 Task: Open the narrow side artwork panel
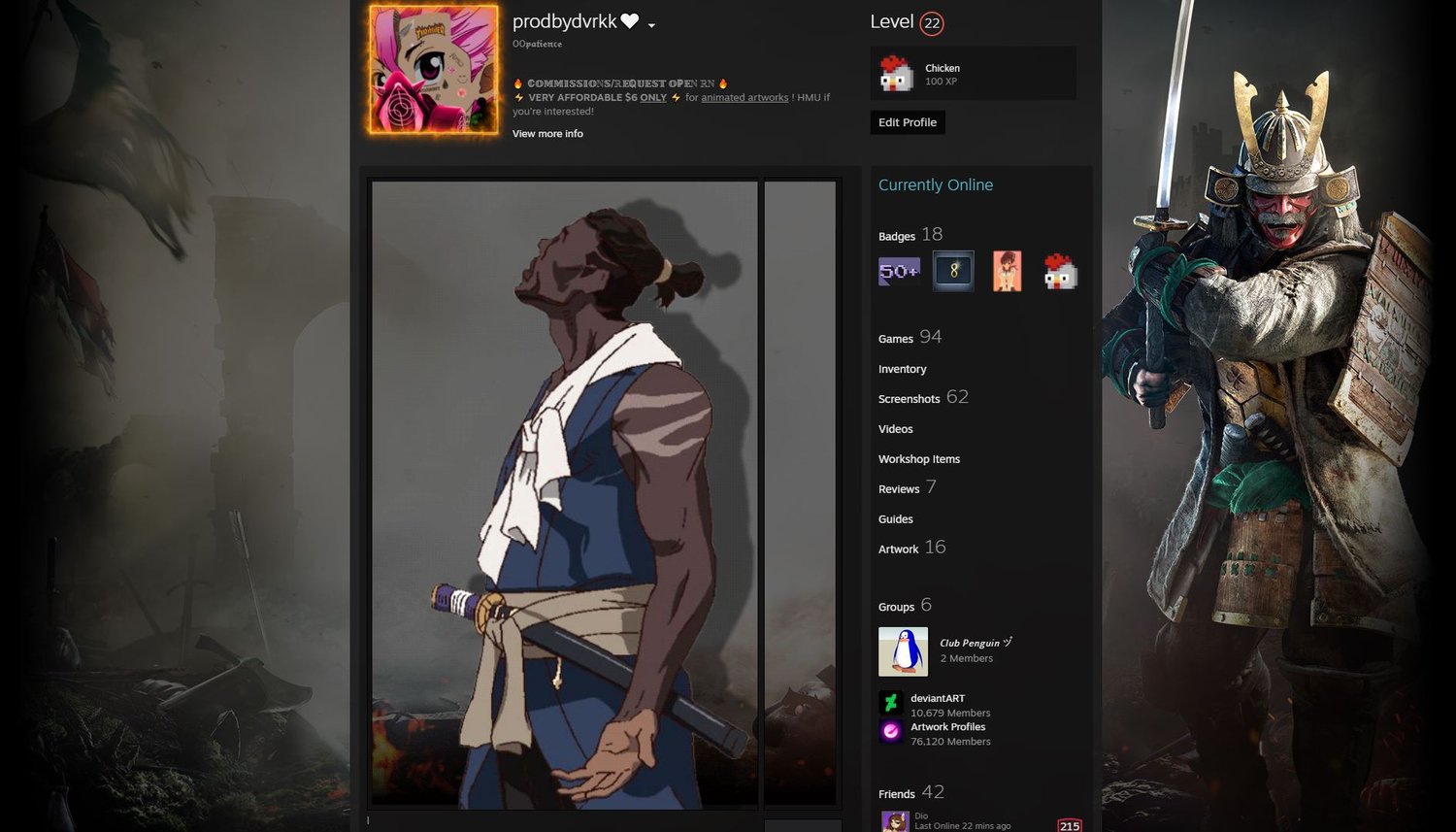click(800, 493)
